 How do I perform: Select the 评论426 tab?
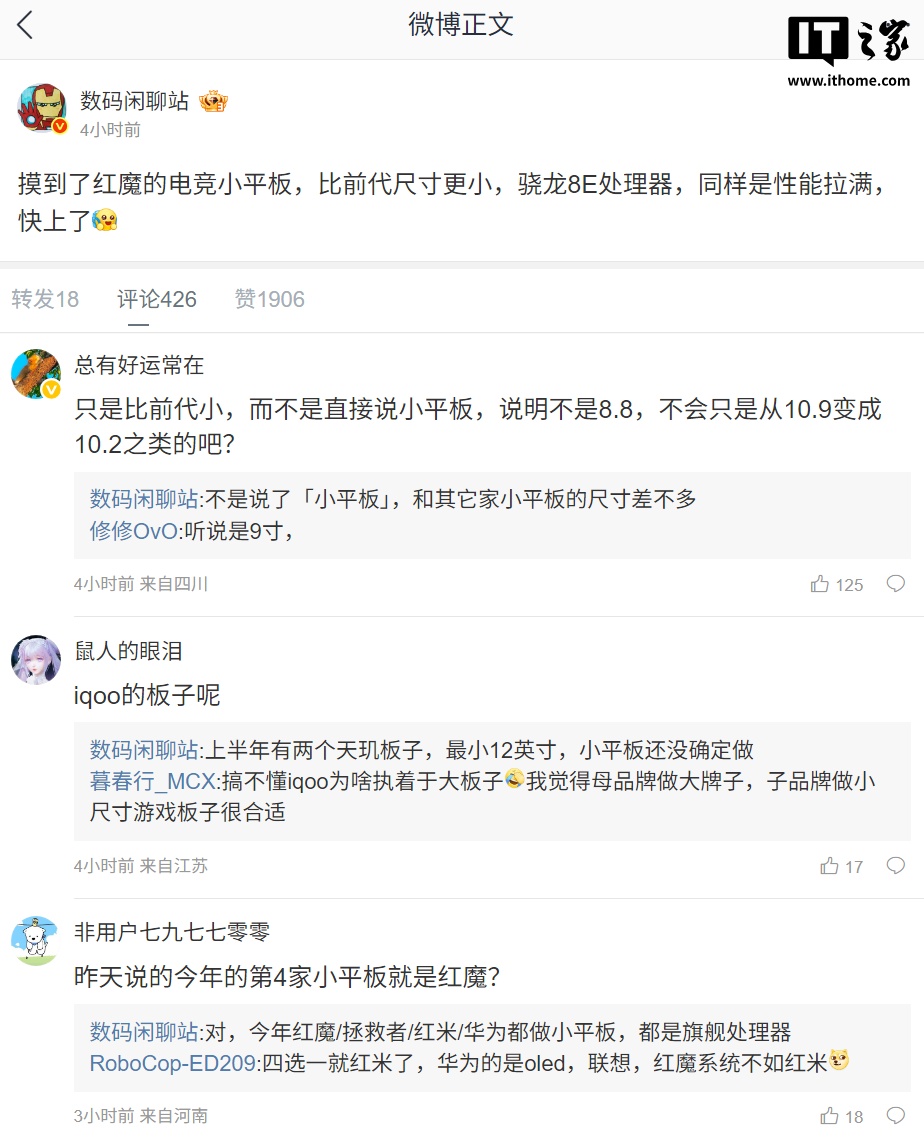(156, 299)
